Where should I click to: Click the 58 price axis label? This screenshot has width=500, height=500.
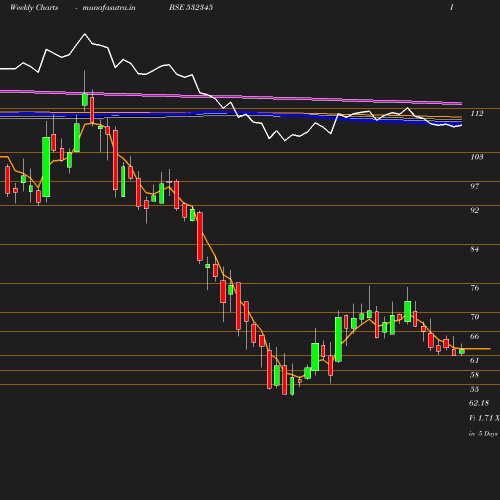point(475,375)
